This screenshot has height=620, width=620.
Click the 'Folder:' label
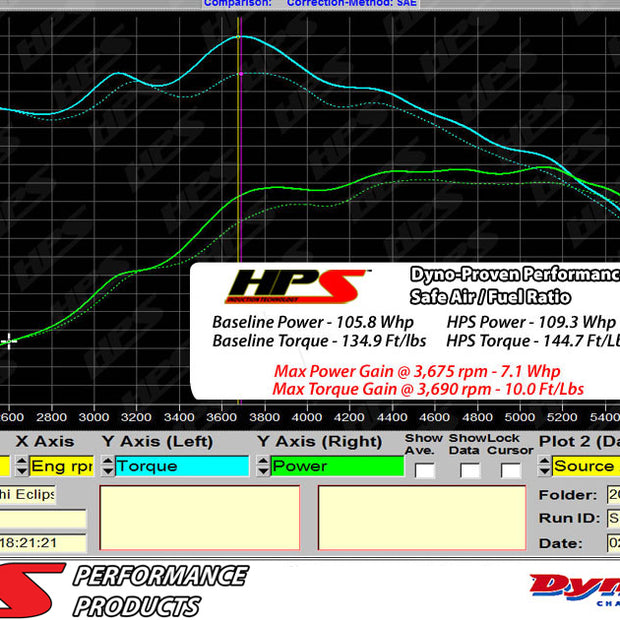click(x=568, y=495)
